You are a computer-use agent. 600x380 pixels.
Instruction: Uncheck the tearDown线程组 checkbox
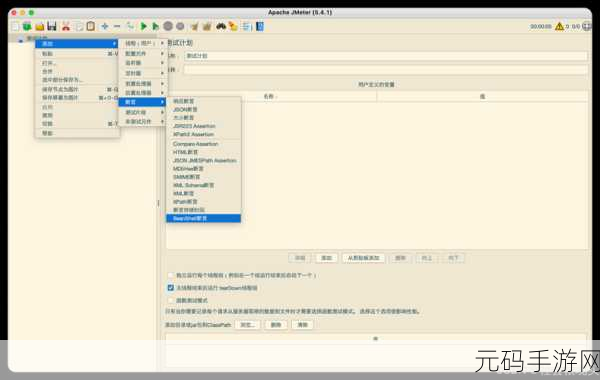click(x=171, y=288)
